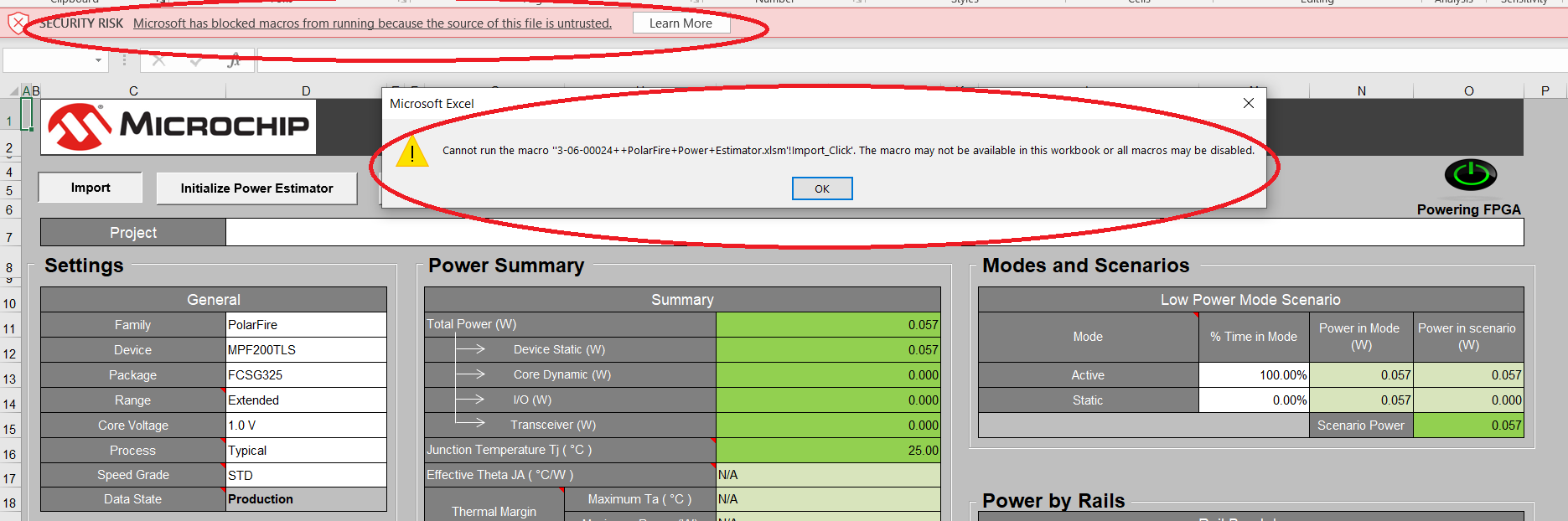Click the I/O (W) value cell

828,400
